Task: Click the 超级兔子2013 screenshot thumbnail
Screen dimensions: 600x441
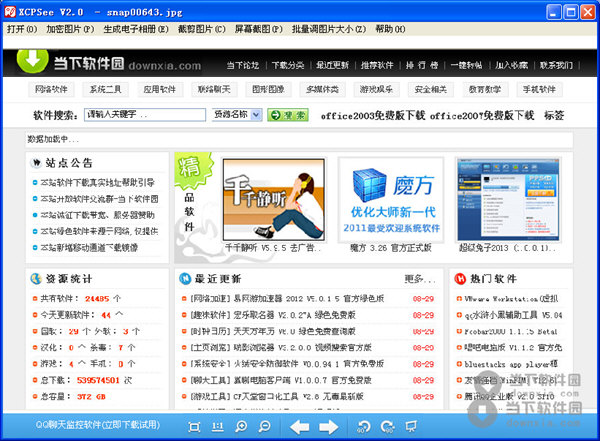Action: [509, 199]
